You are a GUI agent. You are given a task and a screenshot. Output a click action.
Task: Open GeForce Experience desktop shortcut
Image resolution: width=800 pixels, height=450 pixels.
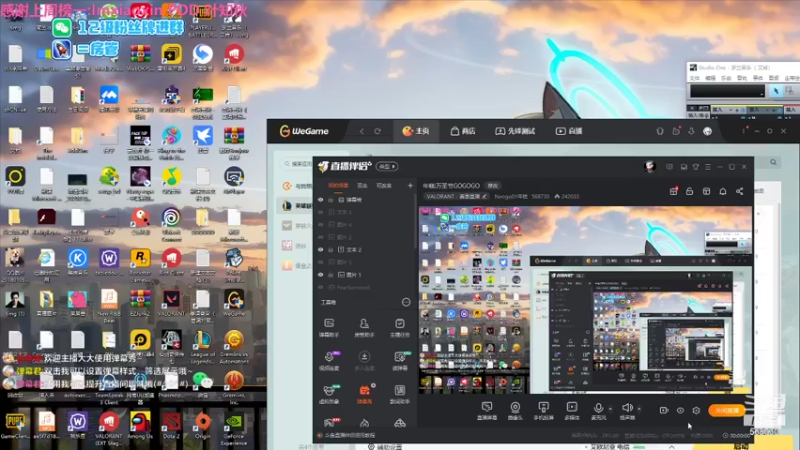[x=234, y=429]
